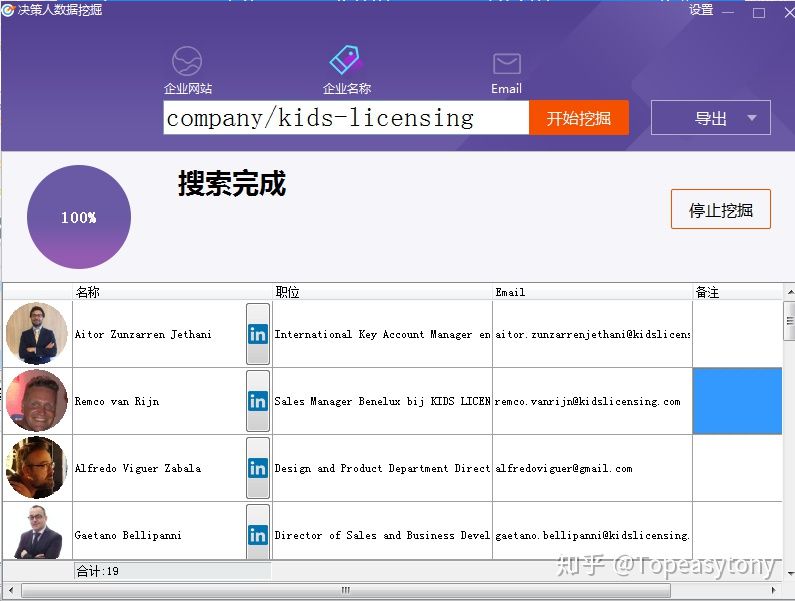Screen dimensions: 795x601
Task: Select the gaetano.bellipanni email cell
Action: (592, 531)
